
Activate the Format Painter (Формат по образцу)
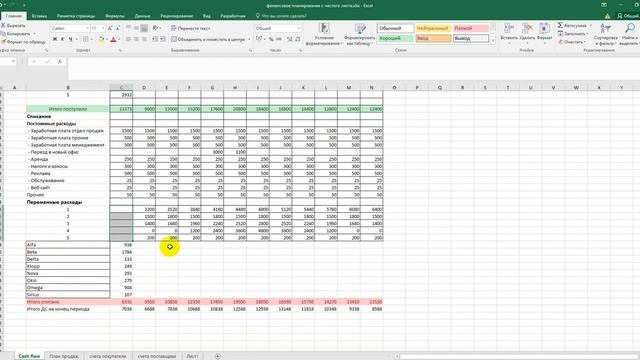pyautogui.click(x=24, y=42)
